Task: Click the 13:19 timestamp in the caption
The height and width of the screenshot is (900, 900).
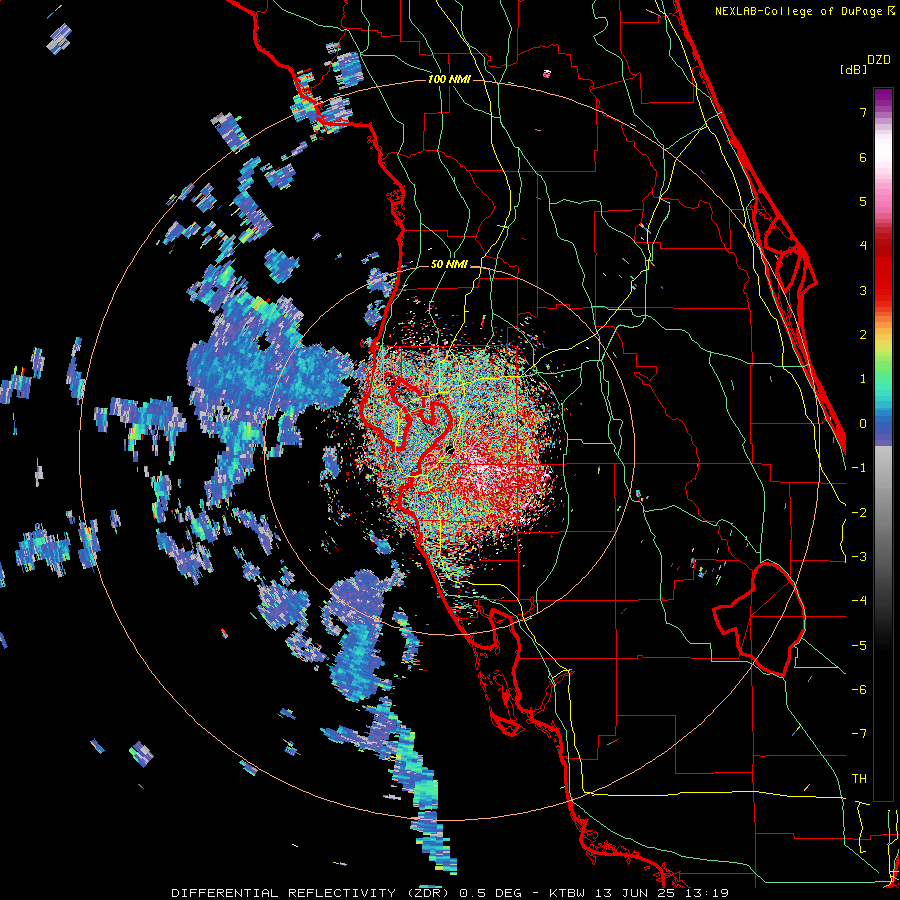Action: [708, 893]
